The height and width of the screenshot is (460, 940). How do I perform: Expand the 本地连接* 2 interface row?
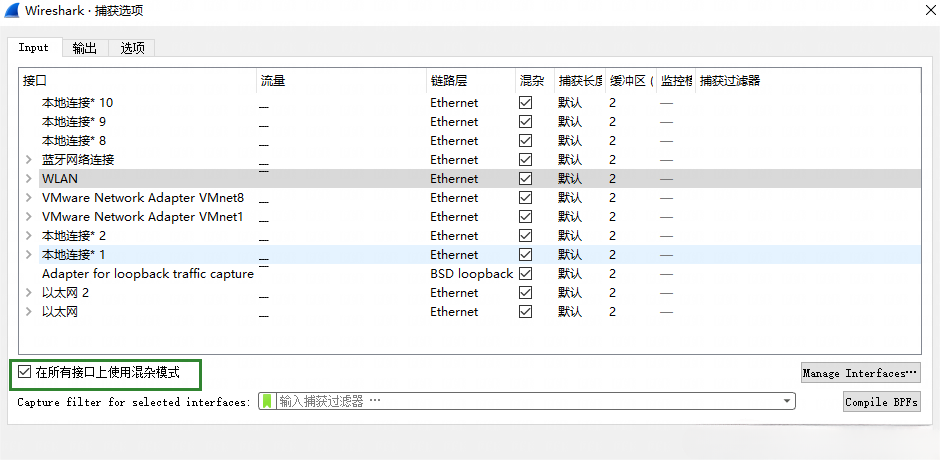pyautogui.click(x=28, y=236)
